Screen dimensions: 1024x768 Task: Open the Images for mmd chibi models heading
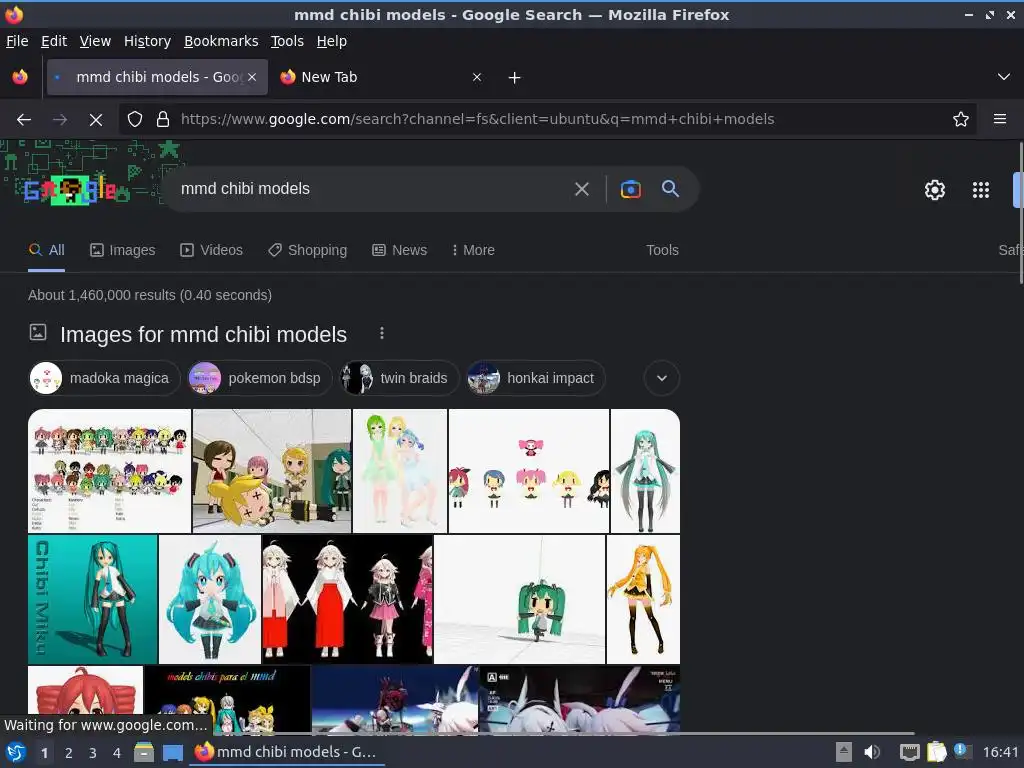tap(203, 334)
